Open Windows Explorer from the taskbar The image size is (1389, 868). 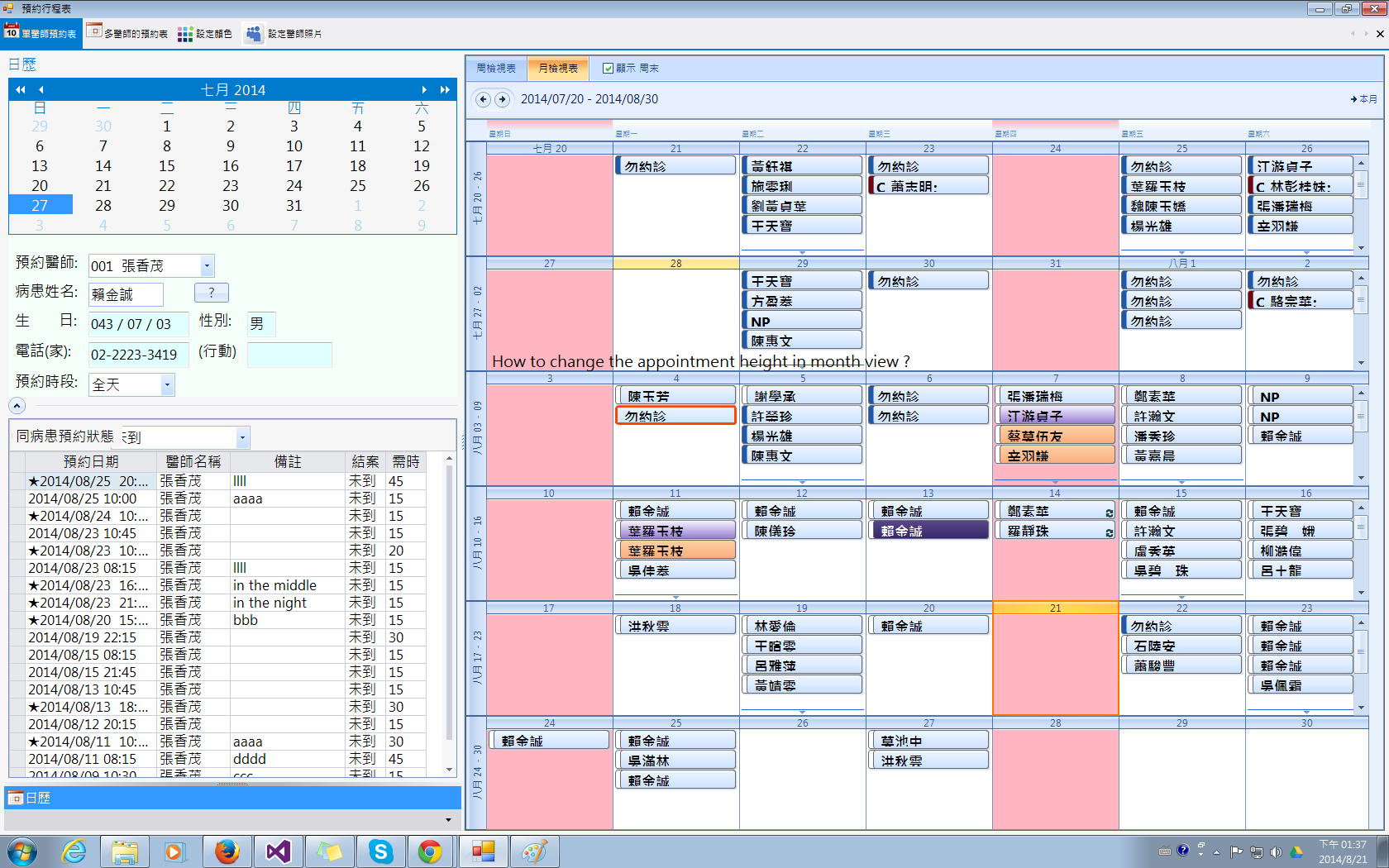(x=125, y=851)
